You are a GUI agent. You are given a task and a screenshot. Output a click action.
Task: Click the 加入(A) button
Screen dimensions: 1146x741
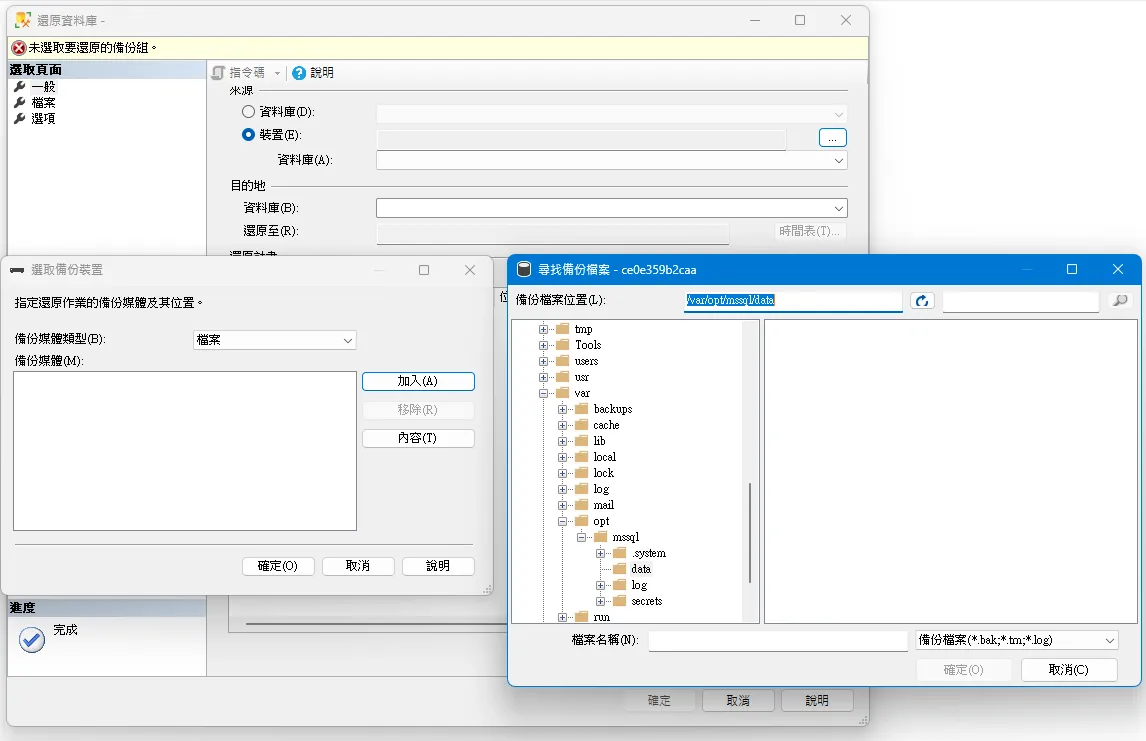pos(418,381)
